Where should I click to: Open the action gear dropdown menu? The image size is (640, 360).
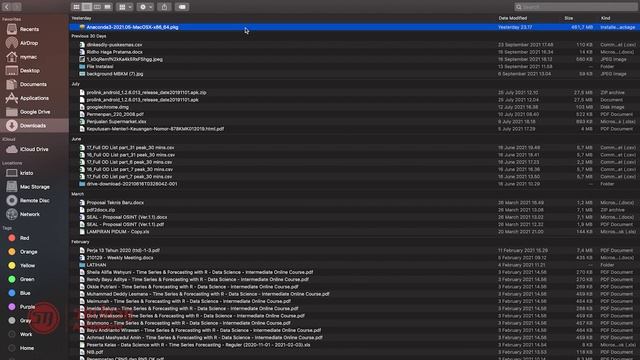pyautogui.click(x=145, y=7)
